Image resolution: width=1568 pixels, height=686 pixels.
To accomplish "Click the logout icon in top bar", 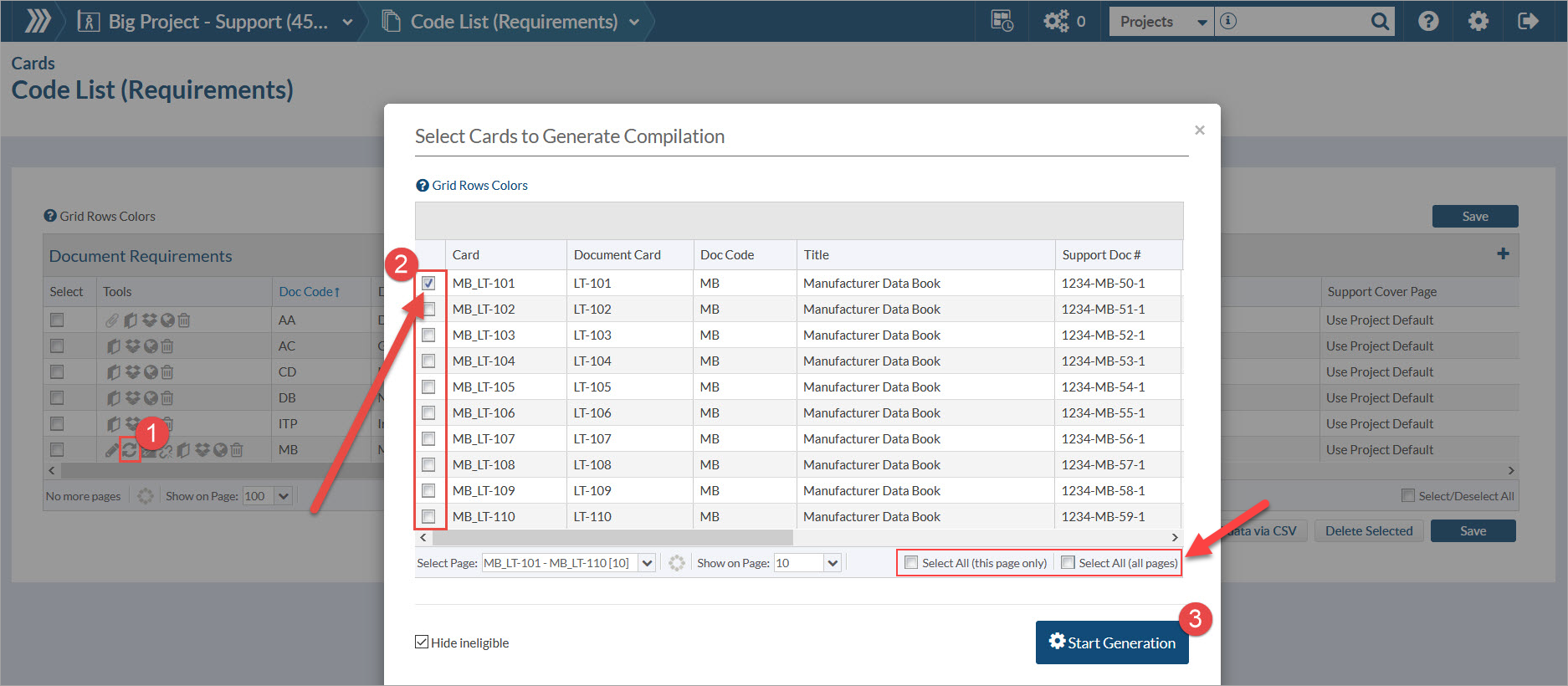I will click(x=1528, y=21).
